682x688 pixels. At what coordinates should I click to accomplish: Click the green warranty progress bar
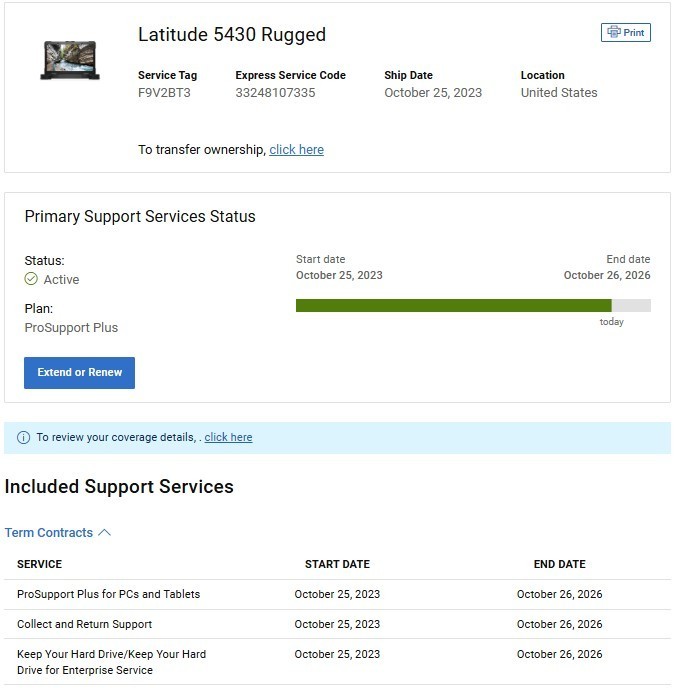click(x=453, y=305)
